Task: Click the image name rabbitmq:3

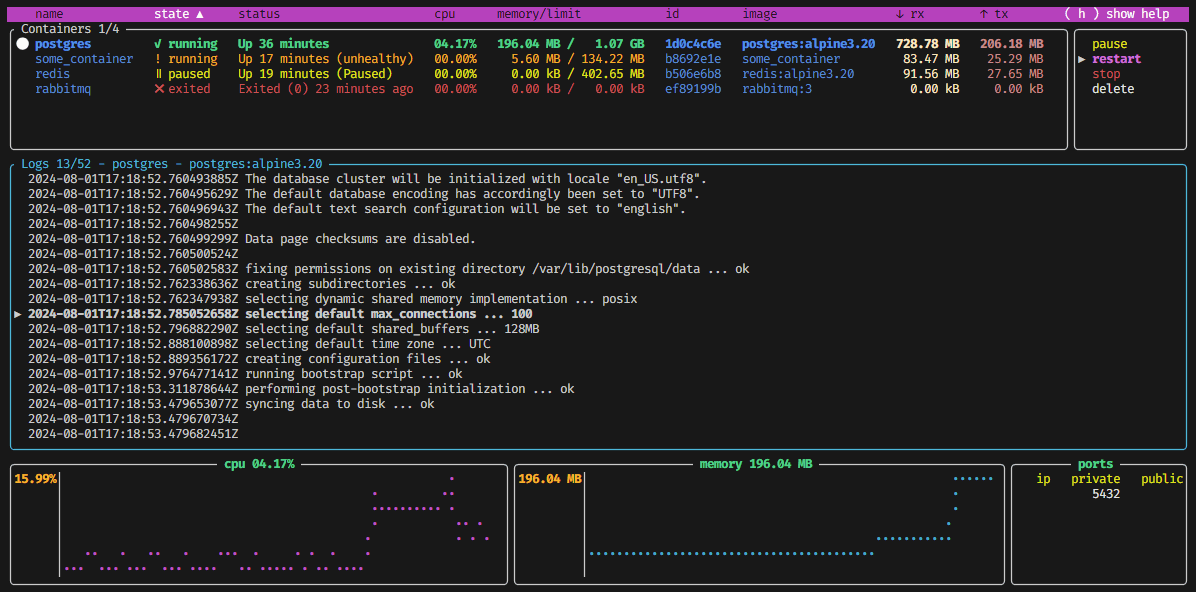Action: pos(777,88)
